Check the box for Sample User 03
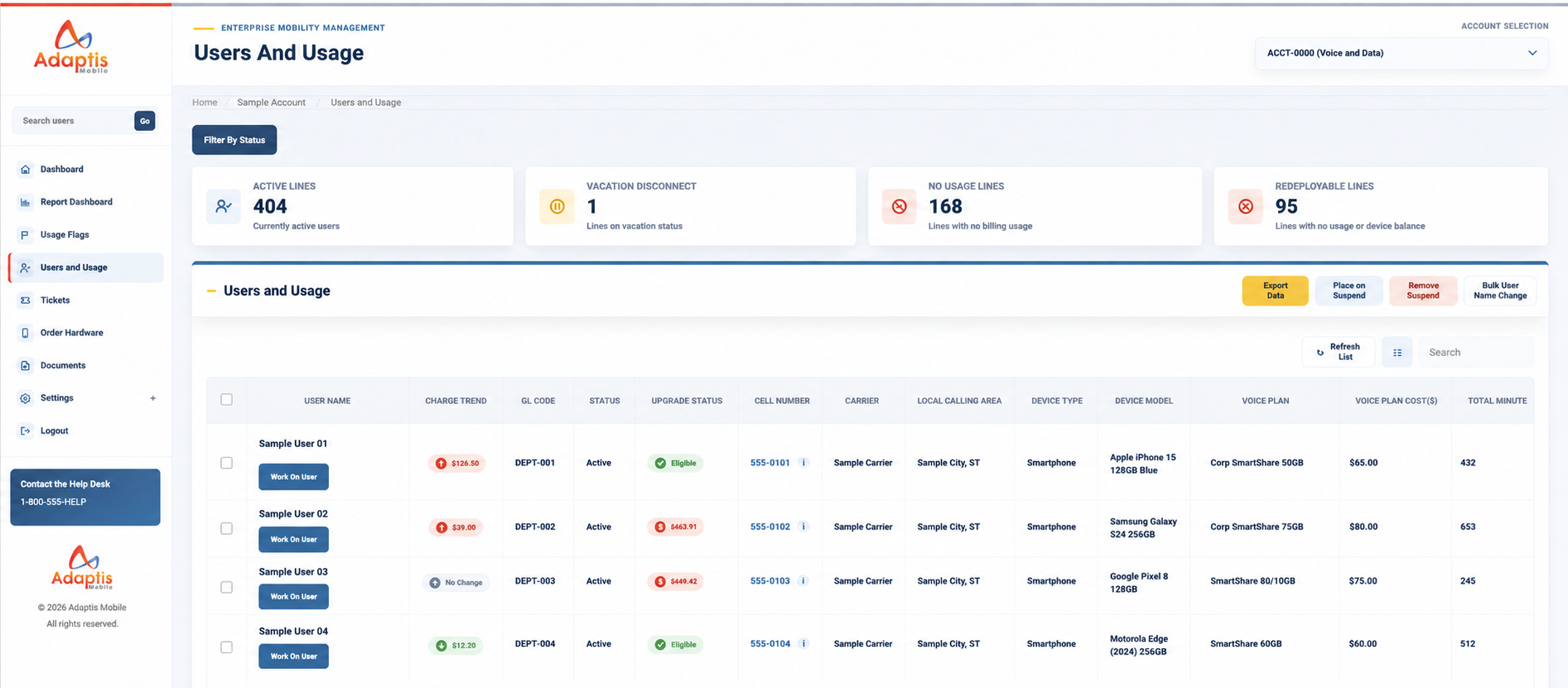1568x688 pixels. click(x=226, y=587)
